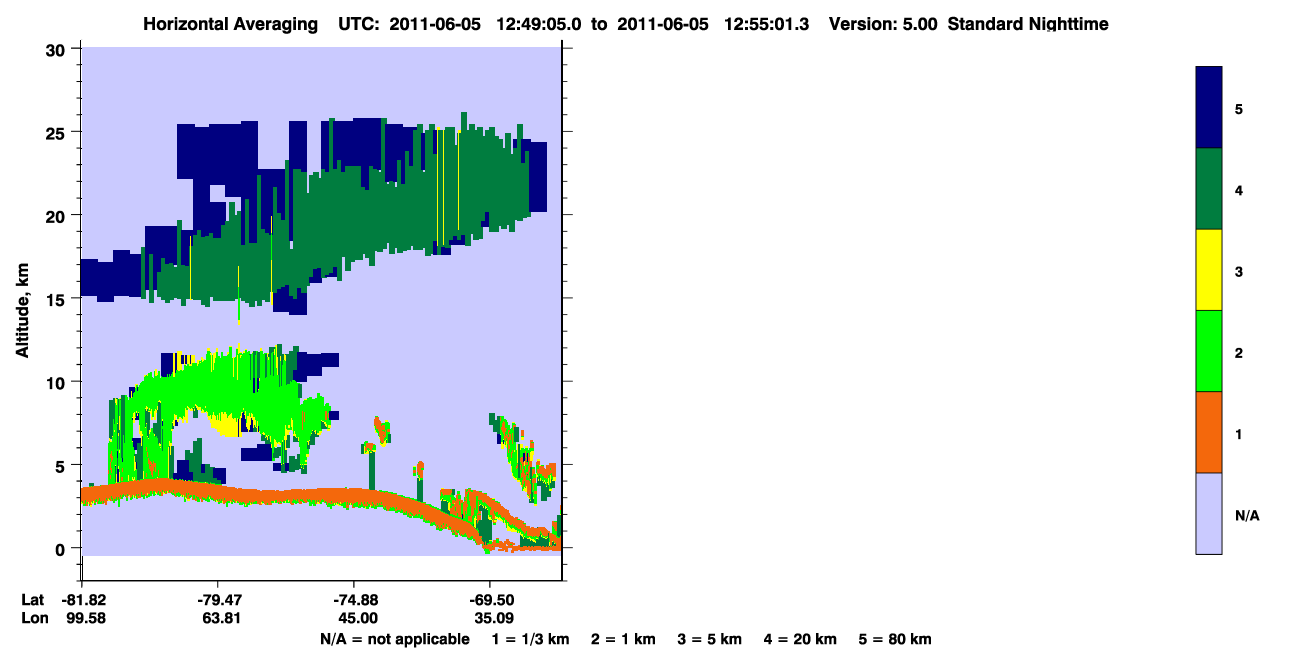The width and height of the screenshot is (1300, 667).
Task: Click latitude value -69.50
Action: [491, 600]
